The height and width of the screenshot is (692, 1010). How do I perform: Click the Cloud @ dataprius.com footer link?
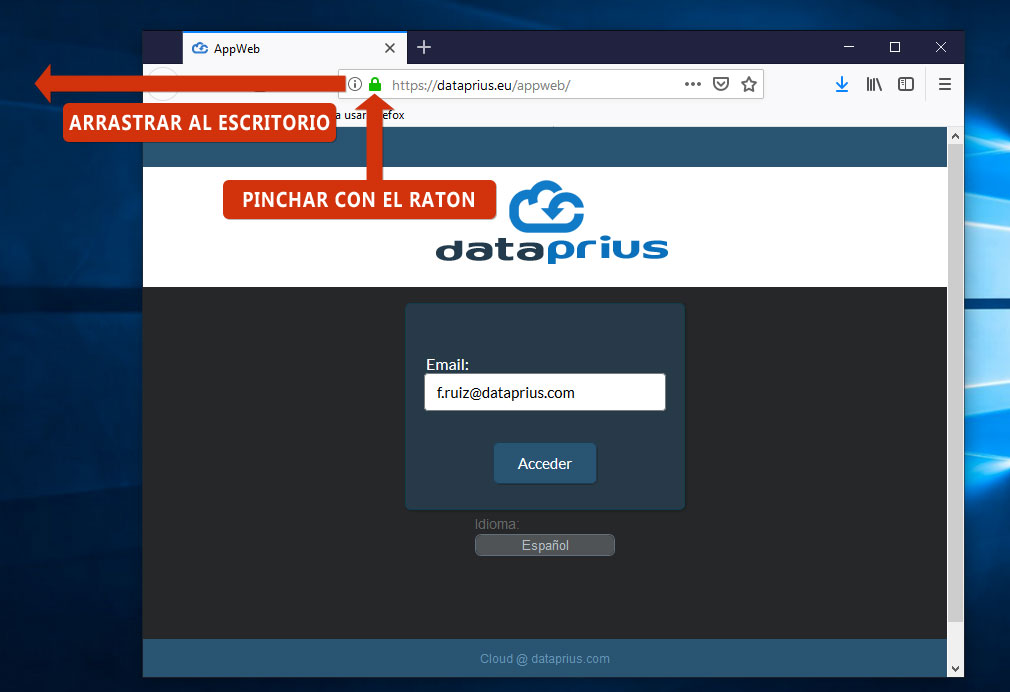click(x=545, y=658)
